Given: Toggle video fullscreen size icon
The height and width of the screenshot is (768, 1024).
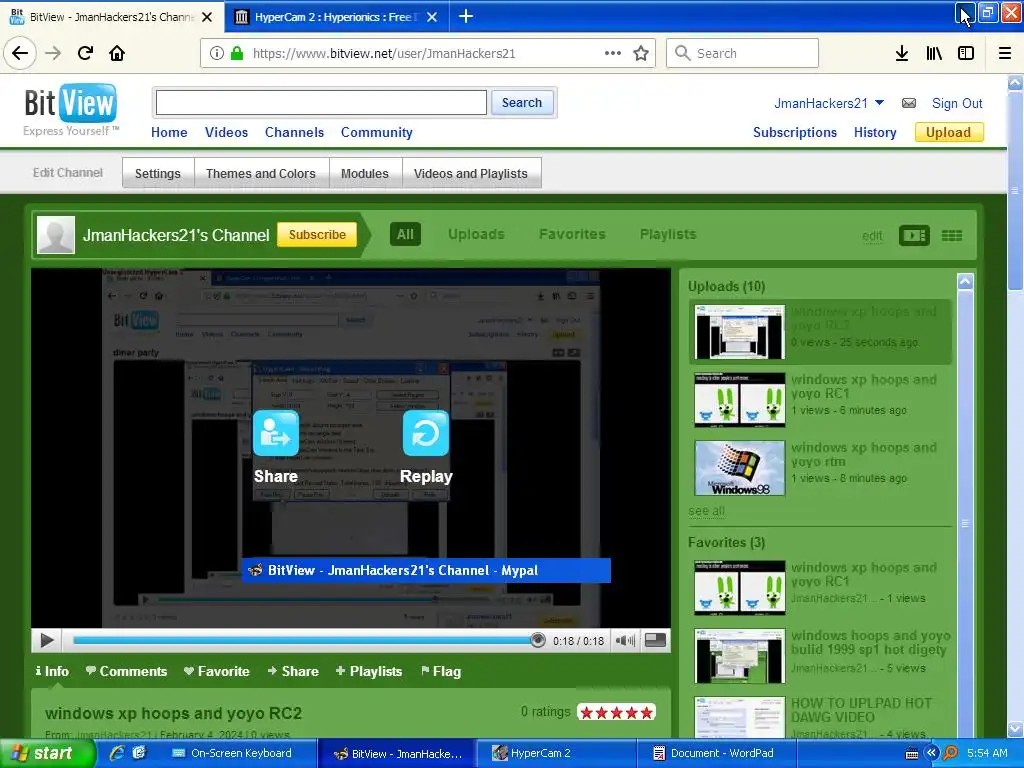Looking at the screenshot, I should (655, 641).
